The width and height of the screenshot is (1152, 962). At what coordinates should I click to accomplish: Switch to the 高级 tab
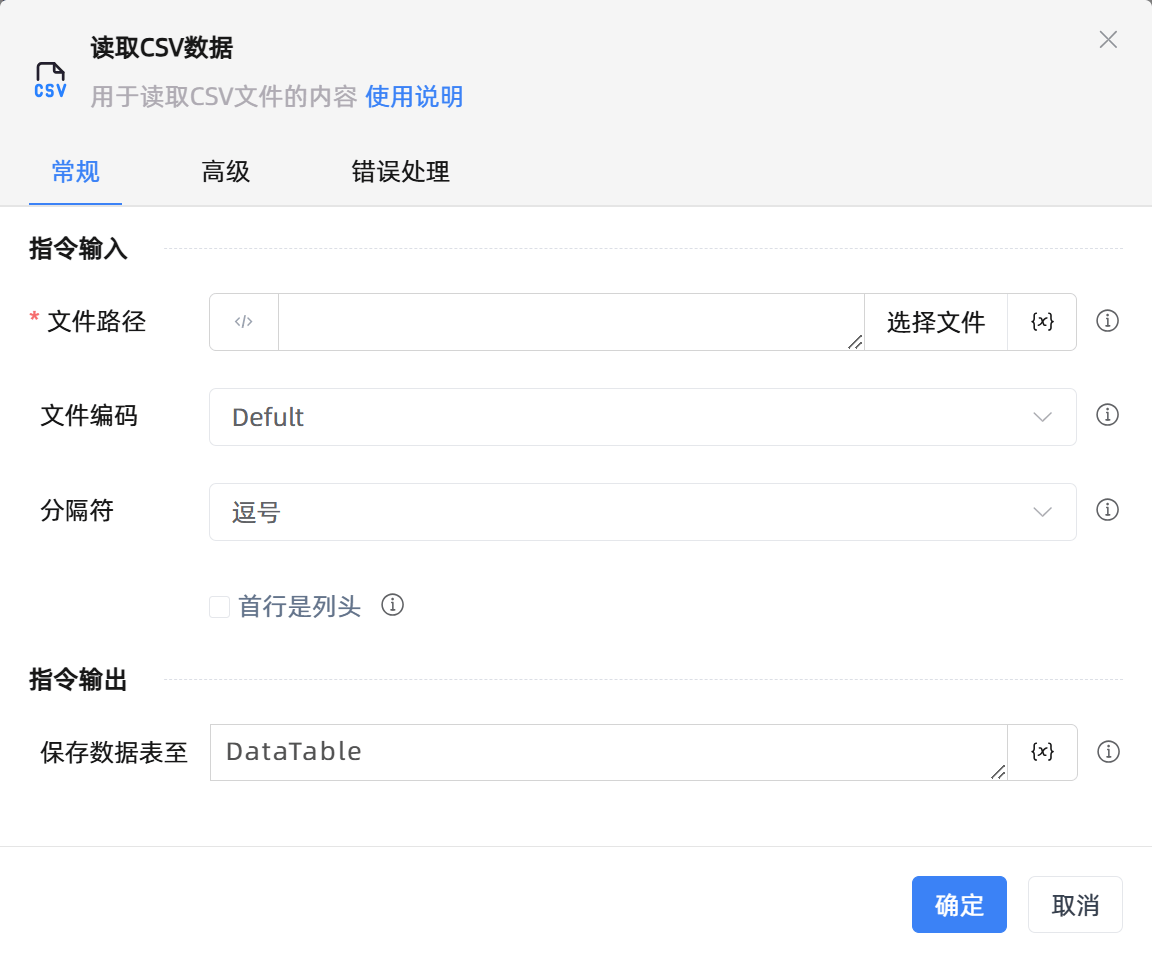click(226, 172)
